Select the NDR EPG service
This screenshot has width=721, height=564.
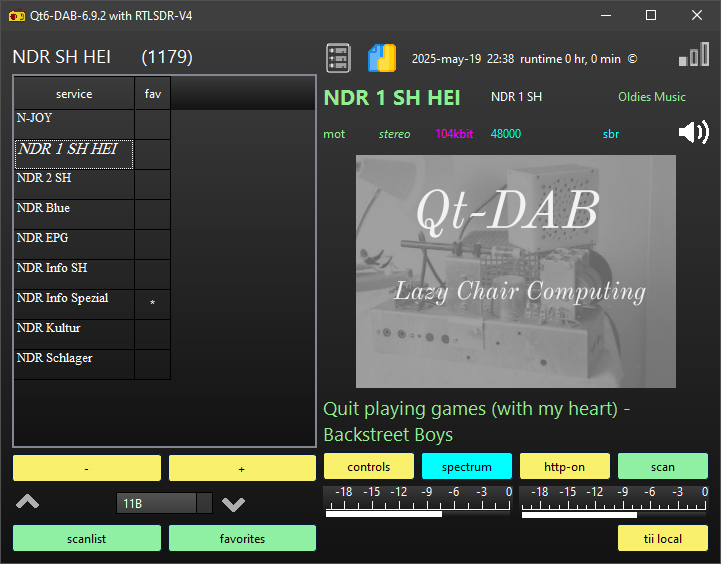[x=74, y=244]
